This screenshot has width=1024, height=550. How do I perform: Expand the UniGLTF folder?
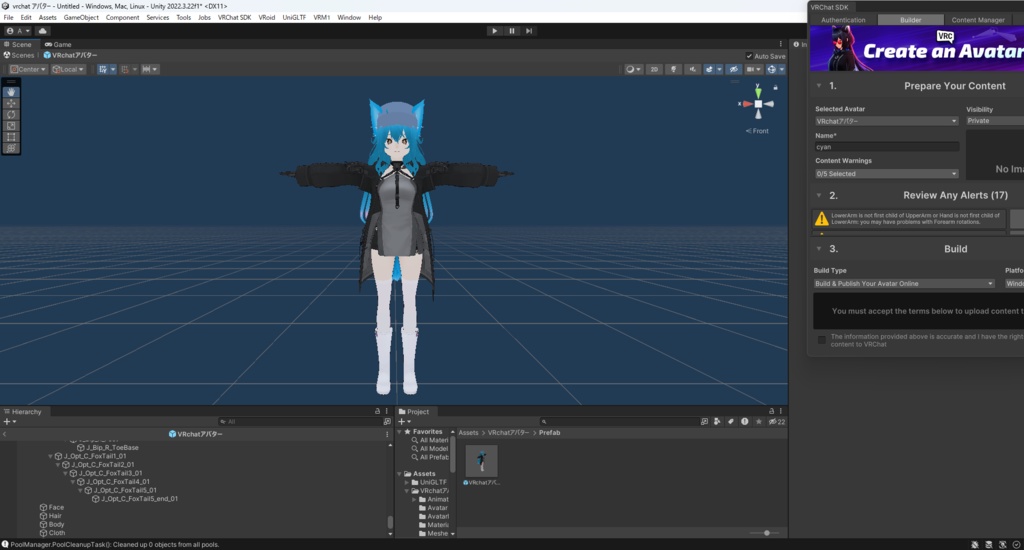point(407,482)
